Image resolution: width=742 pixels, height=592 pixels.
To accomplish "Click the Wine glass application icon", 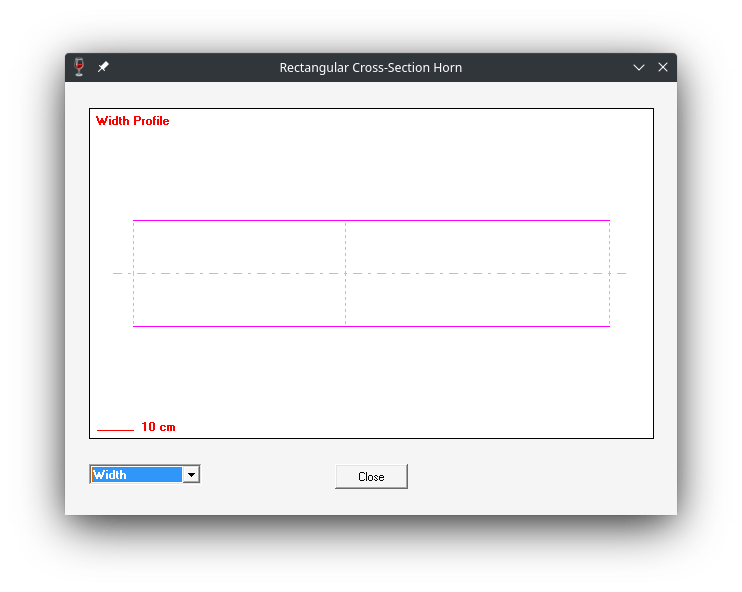I will pyautogui.click(x=79, y=67).
